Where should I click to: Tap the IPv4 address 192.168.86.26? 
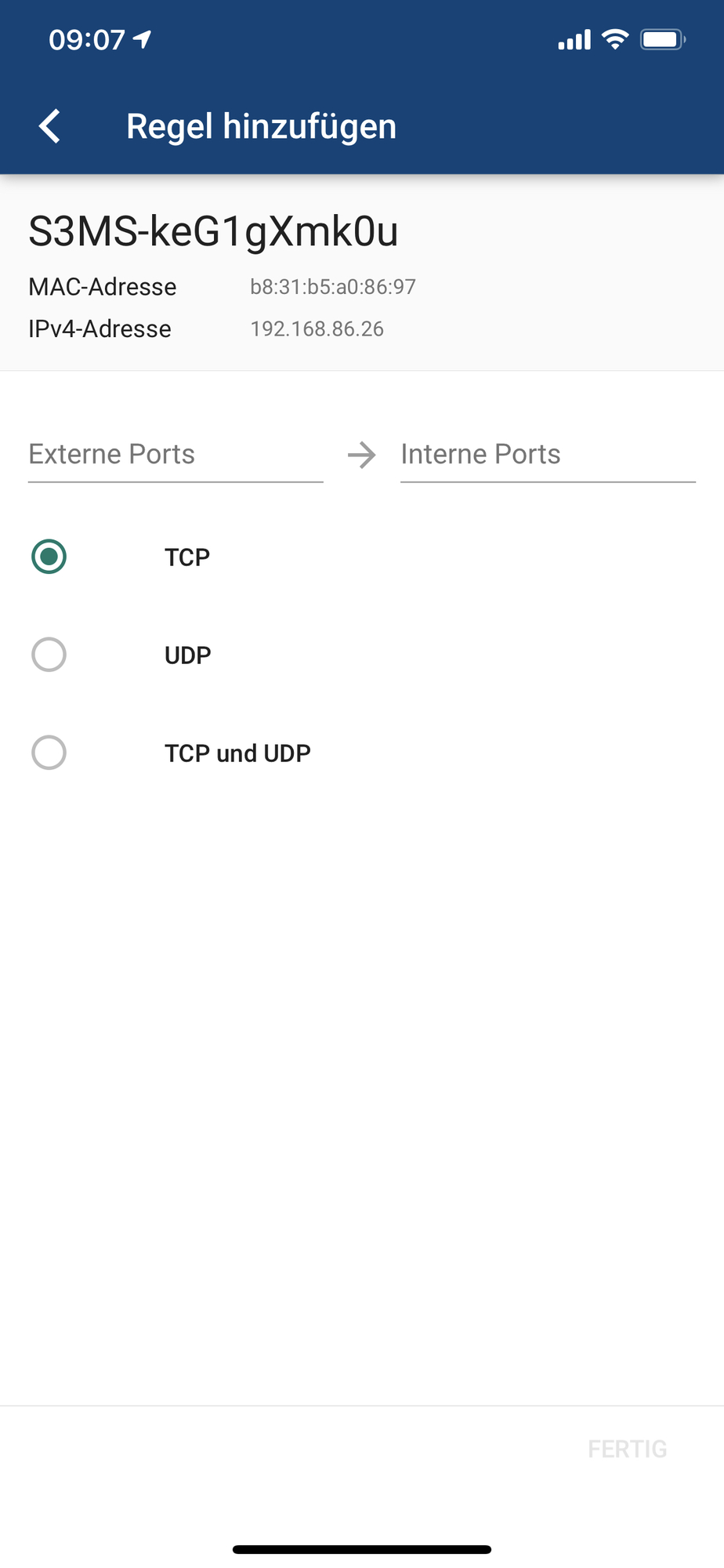(317, 328)
